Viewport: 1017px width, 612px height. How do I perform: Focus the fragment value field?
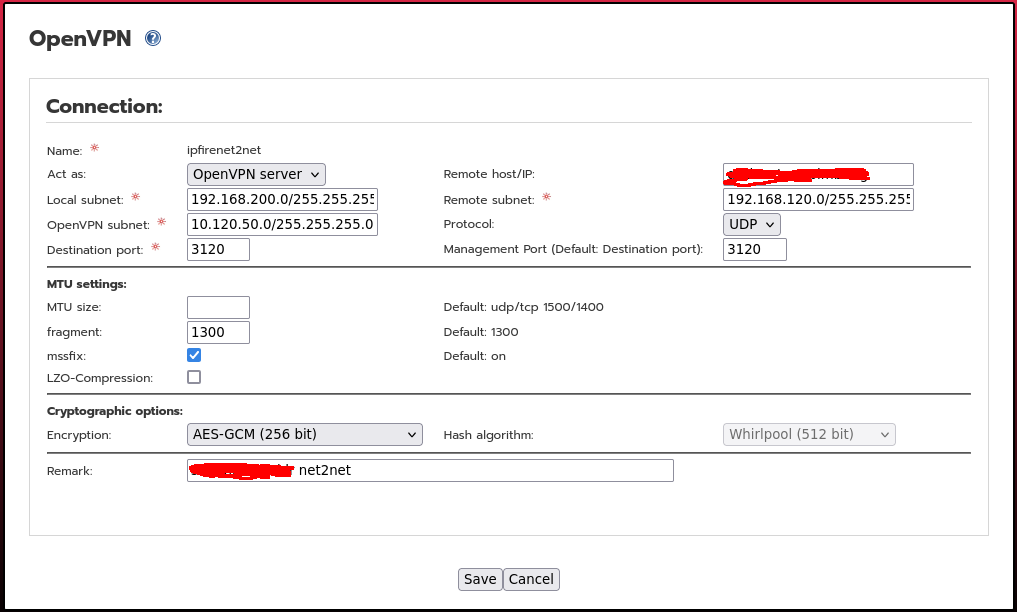(219, 332)
